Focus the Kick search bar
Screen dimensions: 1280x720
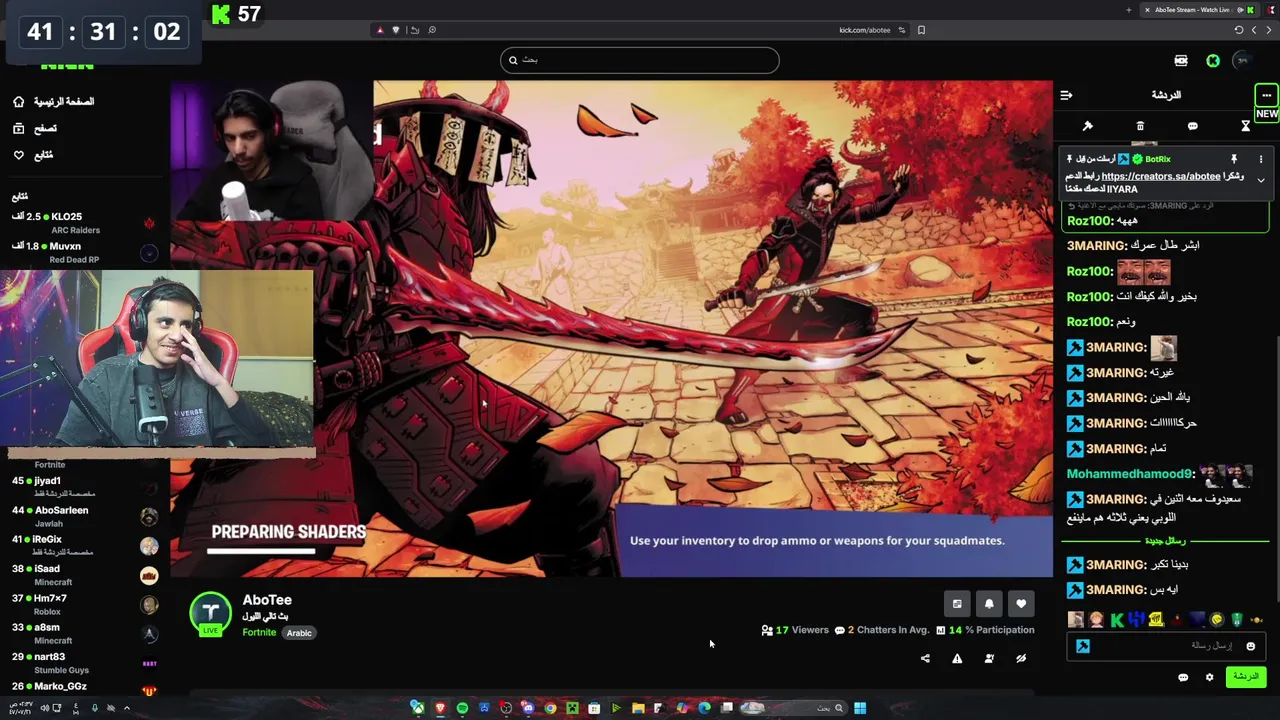(640, 60)
